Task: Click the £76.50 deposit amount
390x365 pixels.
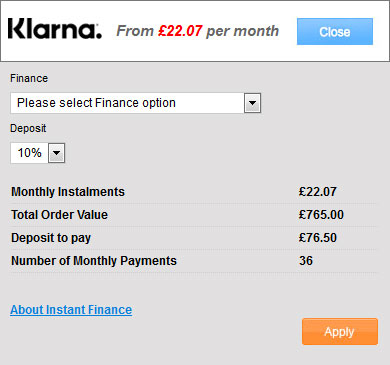Action: tap(318, 238)
